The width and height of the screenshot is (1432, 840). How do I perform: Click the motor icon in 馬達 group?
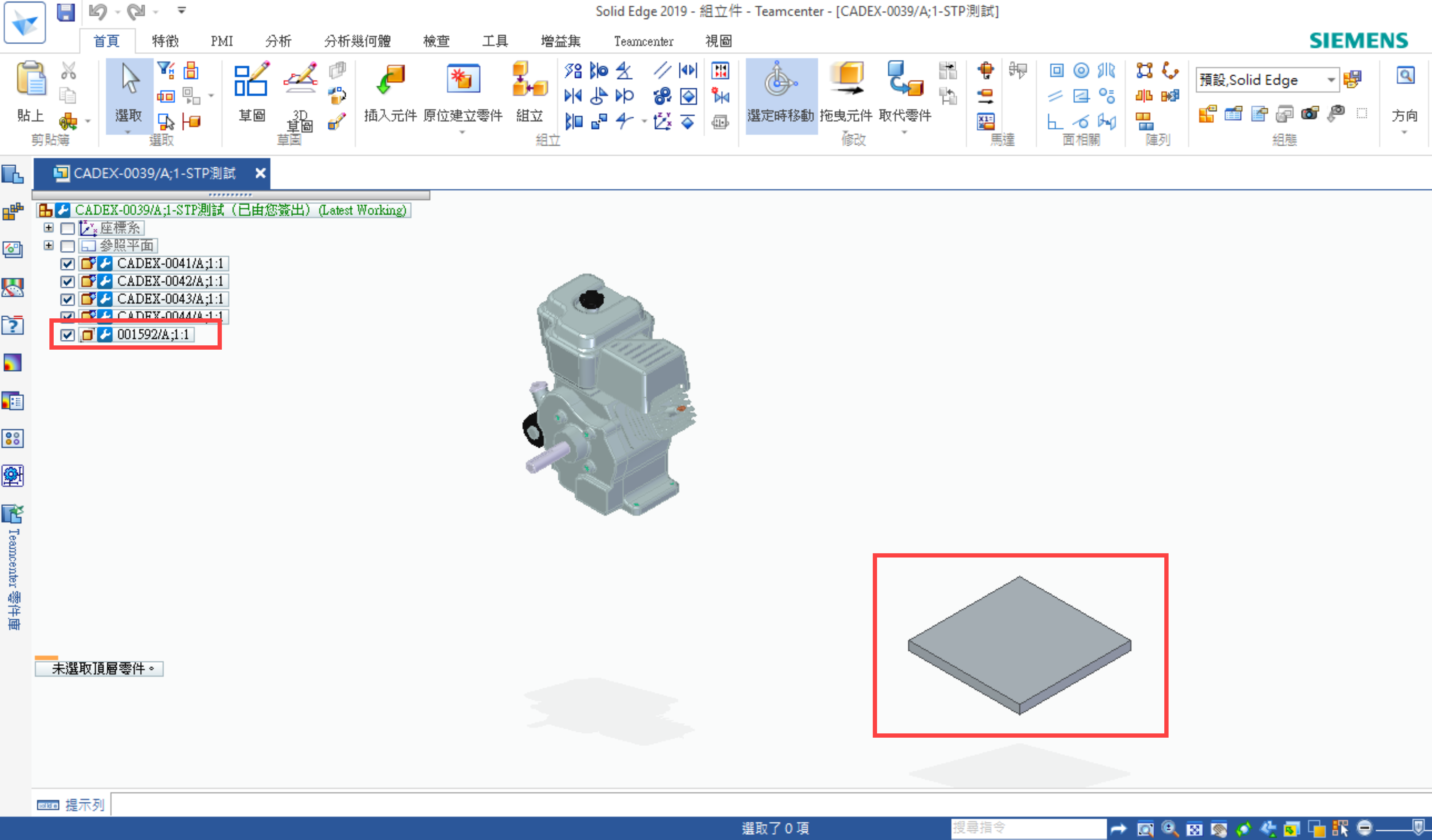(985, 70)
